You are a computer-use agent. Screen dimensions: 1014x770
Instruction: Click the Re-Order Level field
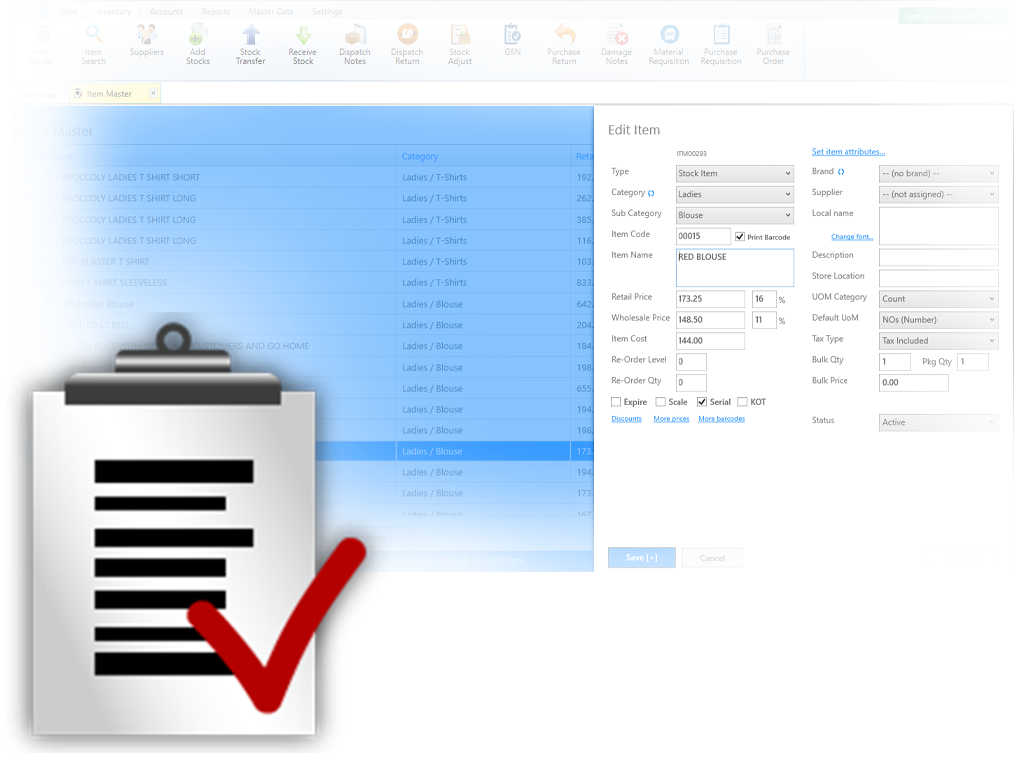tap(691, 361)
